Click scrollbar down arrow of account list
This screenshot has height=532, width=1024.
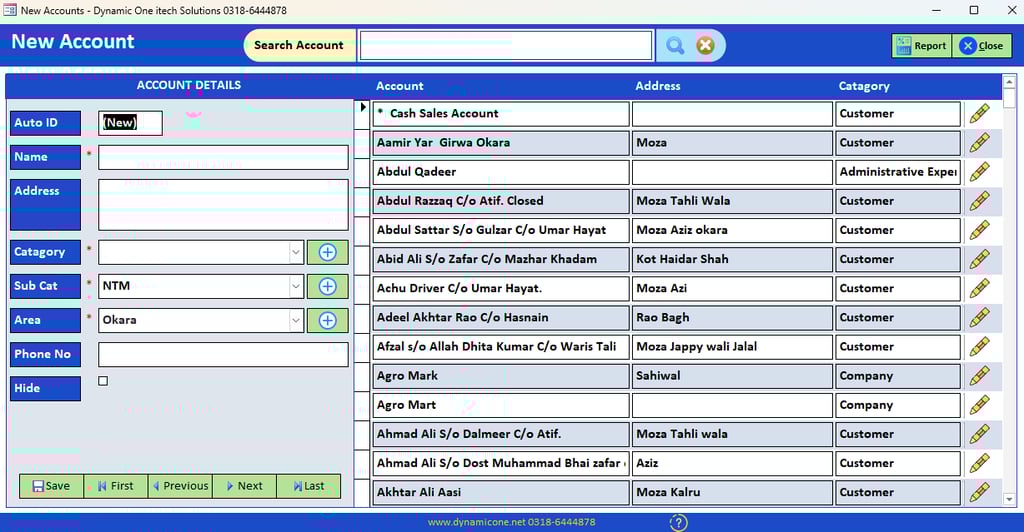click(1009, 499)
